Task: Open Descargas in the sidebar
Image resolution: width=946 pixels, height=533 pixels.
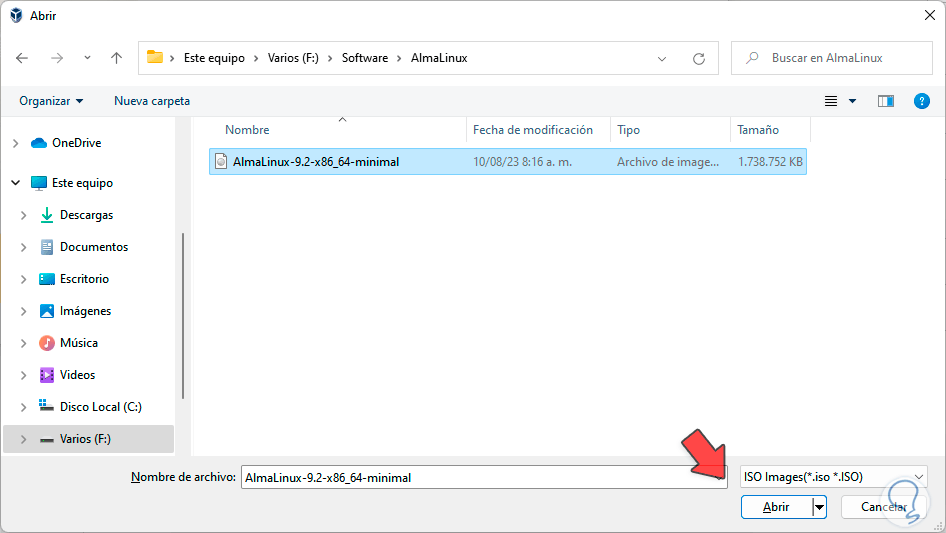Action: click(86, 215)
